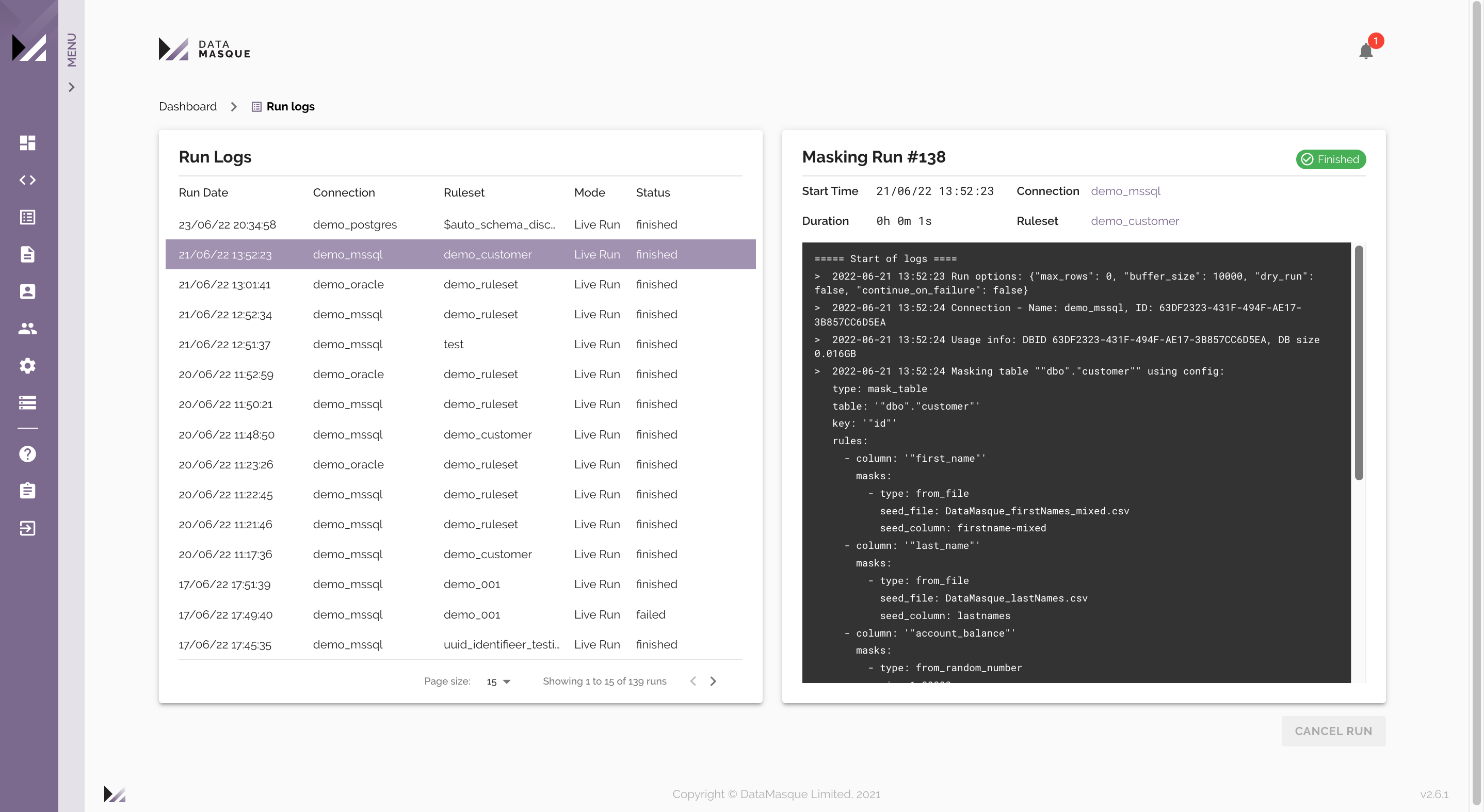Click the logout exit sidebar icon
Screen dimensions: 1484x812
tap(28, 528)
